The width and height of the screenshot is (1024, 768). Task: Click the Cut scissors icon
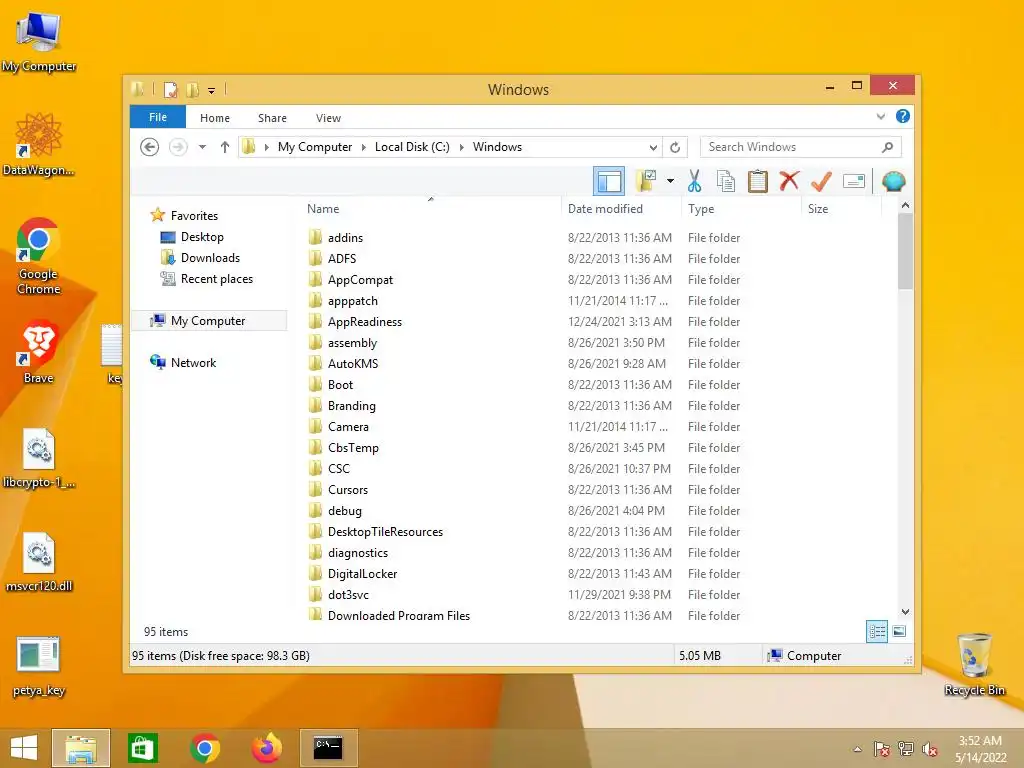pos(694,181)
